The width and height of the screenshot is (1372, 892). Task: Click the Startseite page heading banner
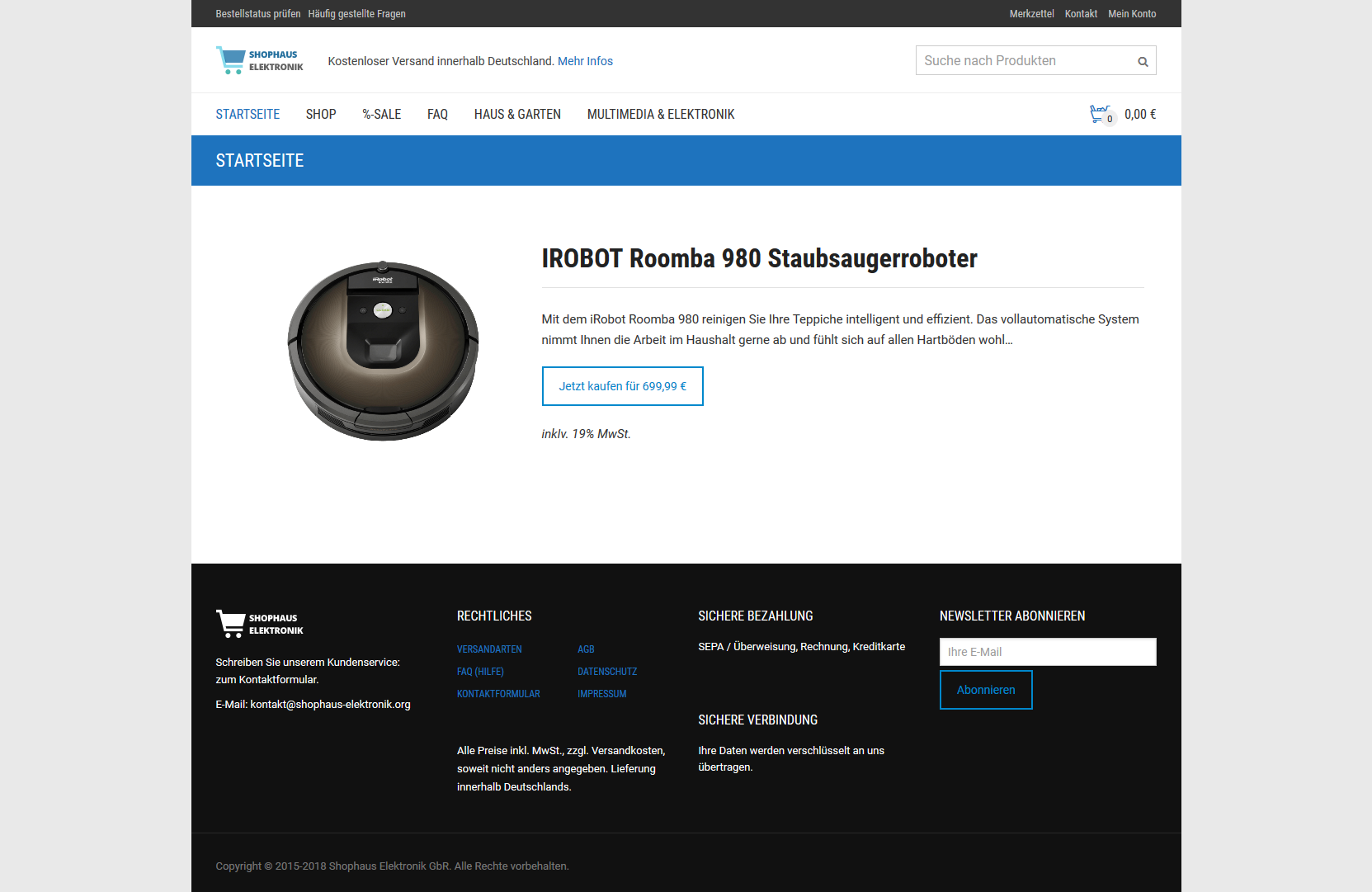686,161
